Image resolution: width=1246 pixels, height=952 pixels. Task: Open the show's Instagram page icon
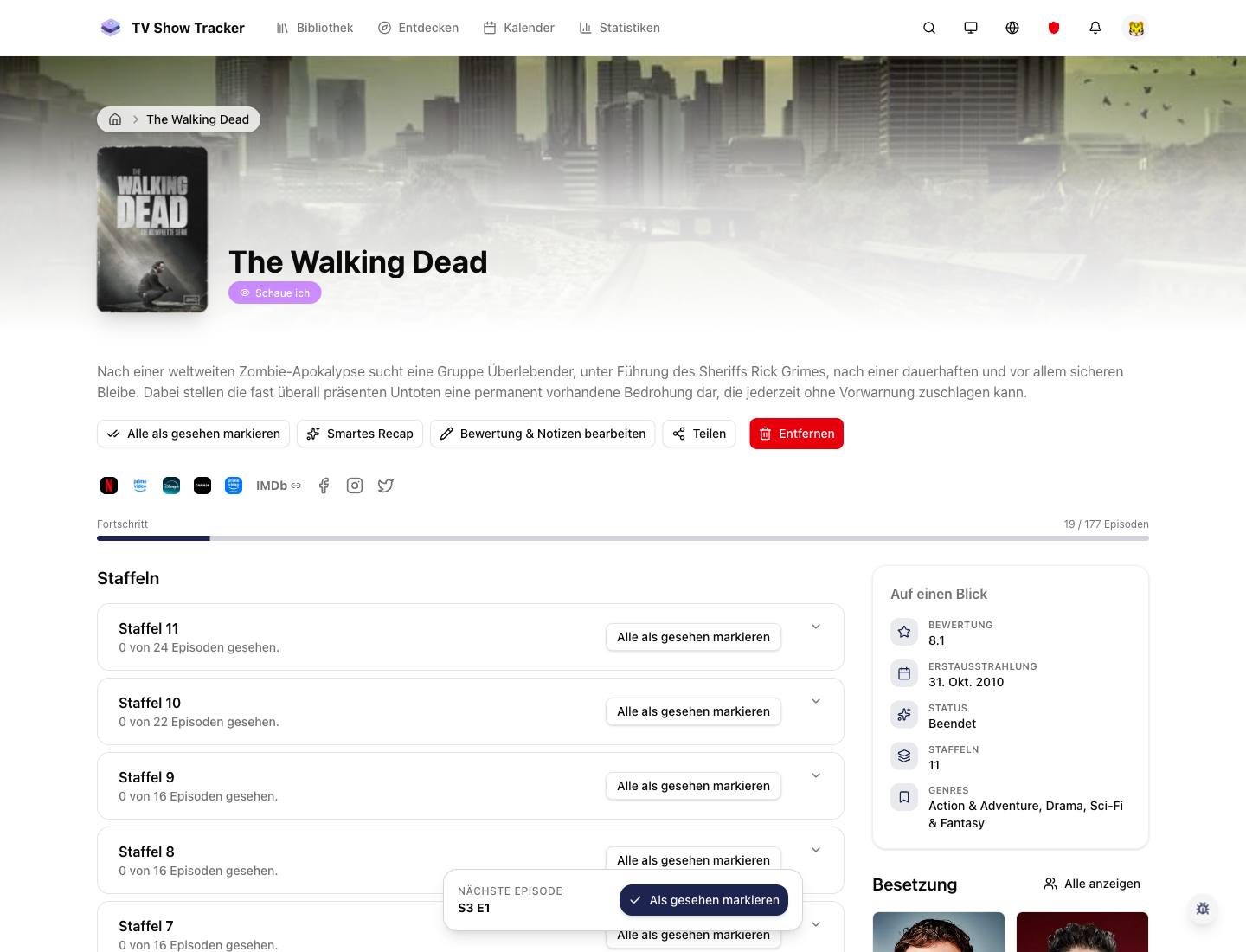point(355,486)
